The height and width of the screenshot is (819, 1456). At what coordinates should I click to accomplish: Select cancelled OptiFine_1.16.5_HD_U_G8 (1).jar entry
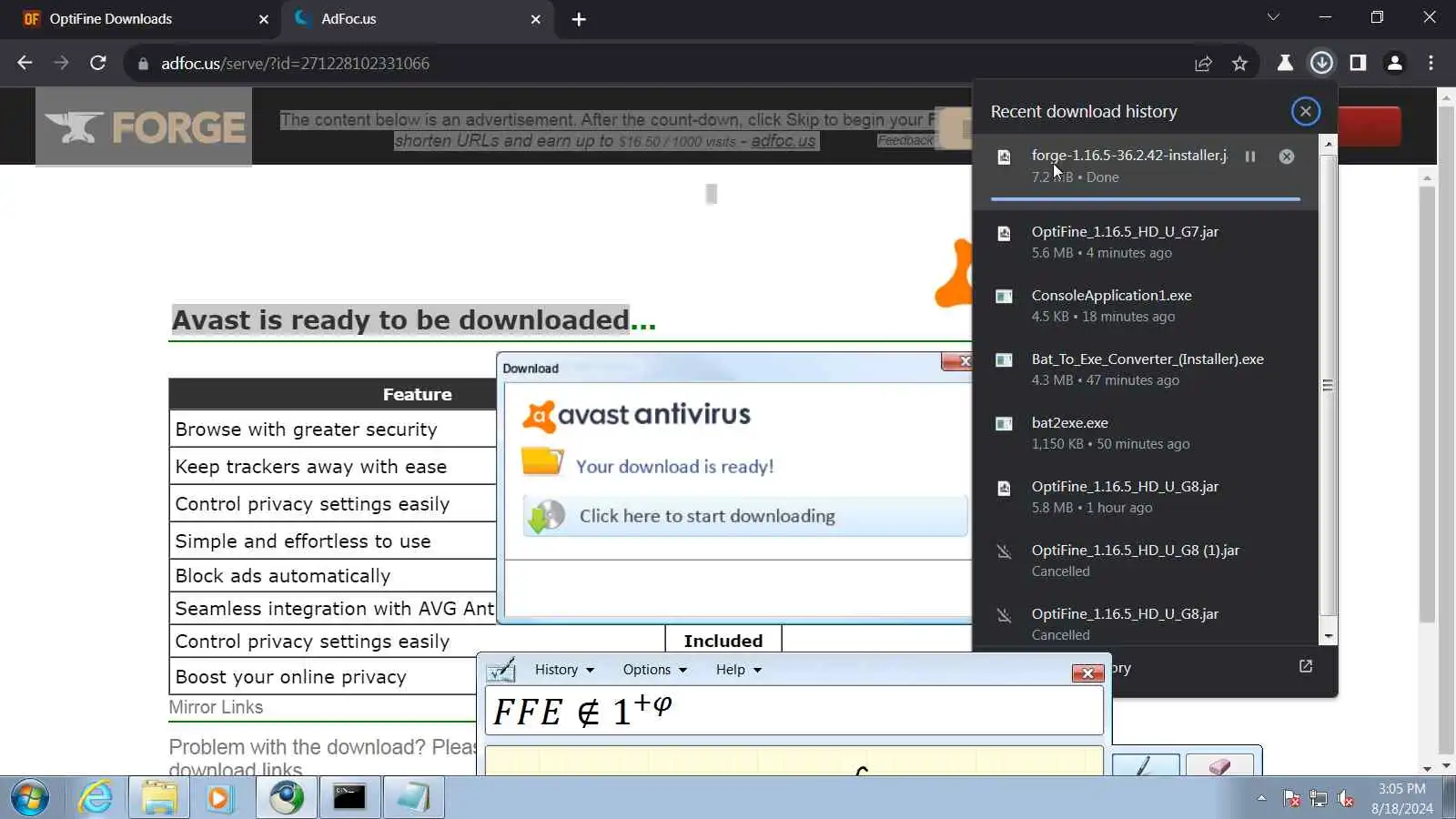(x=1145, y=561)
